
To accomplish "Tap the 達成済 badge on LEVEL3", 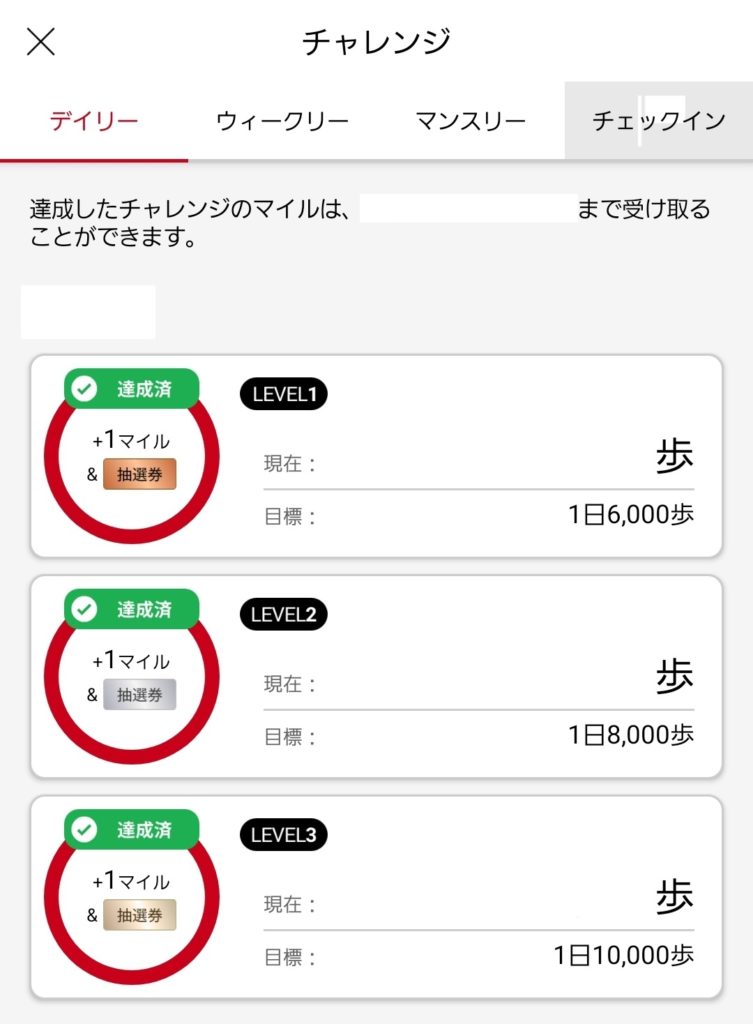I will click(x=131, y=829).
